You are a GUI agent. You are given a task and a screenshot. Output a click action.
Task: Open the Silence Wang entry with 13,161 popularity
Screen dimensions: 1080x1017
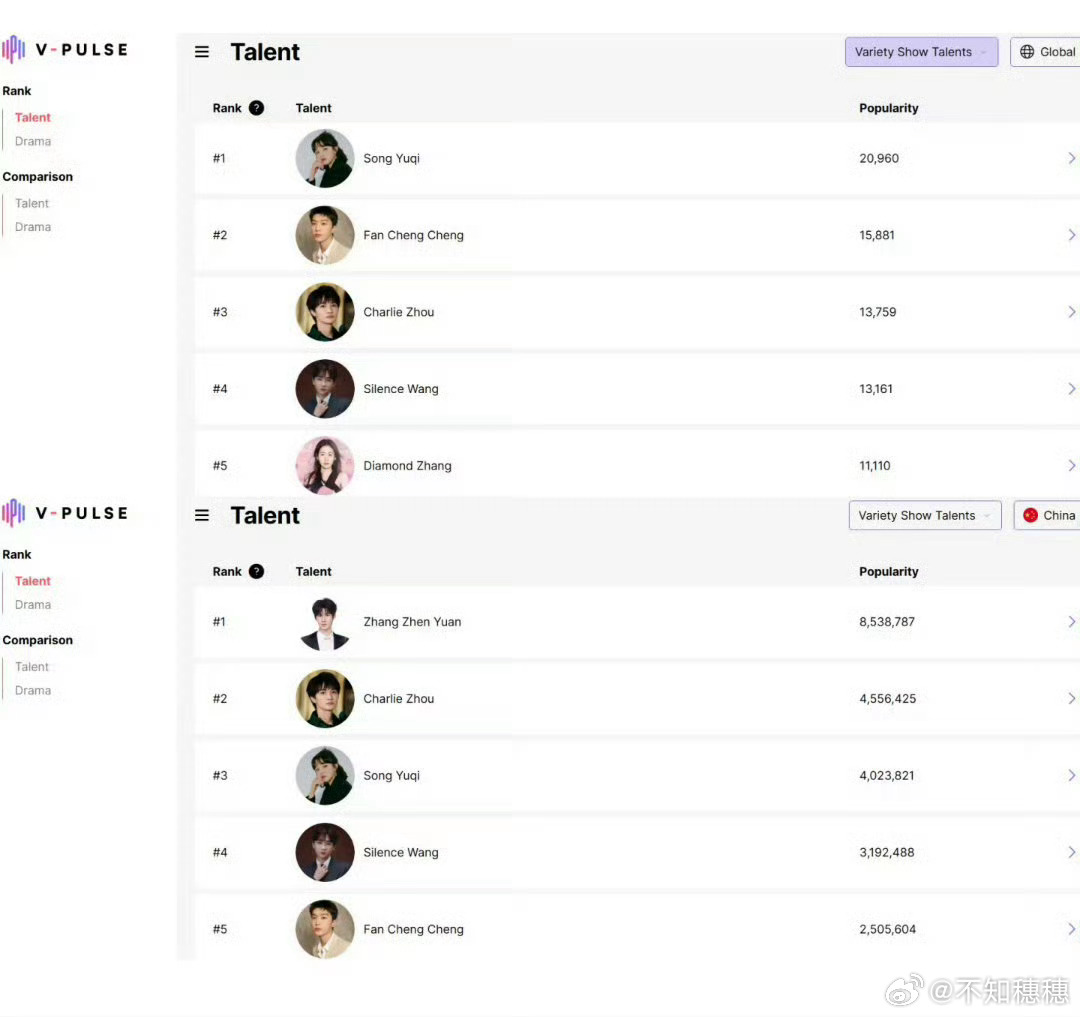point(637,389)
